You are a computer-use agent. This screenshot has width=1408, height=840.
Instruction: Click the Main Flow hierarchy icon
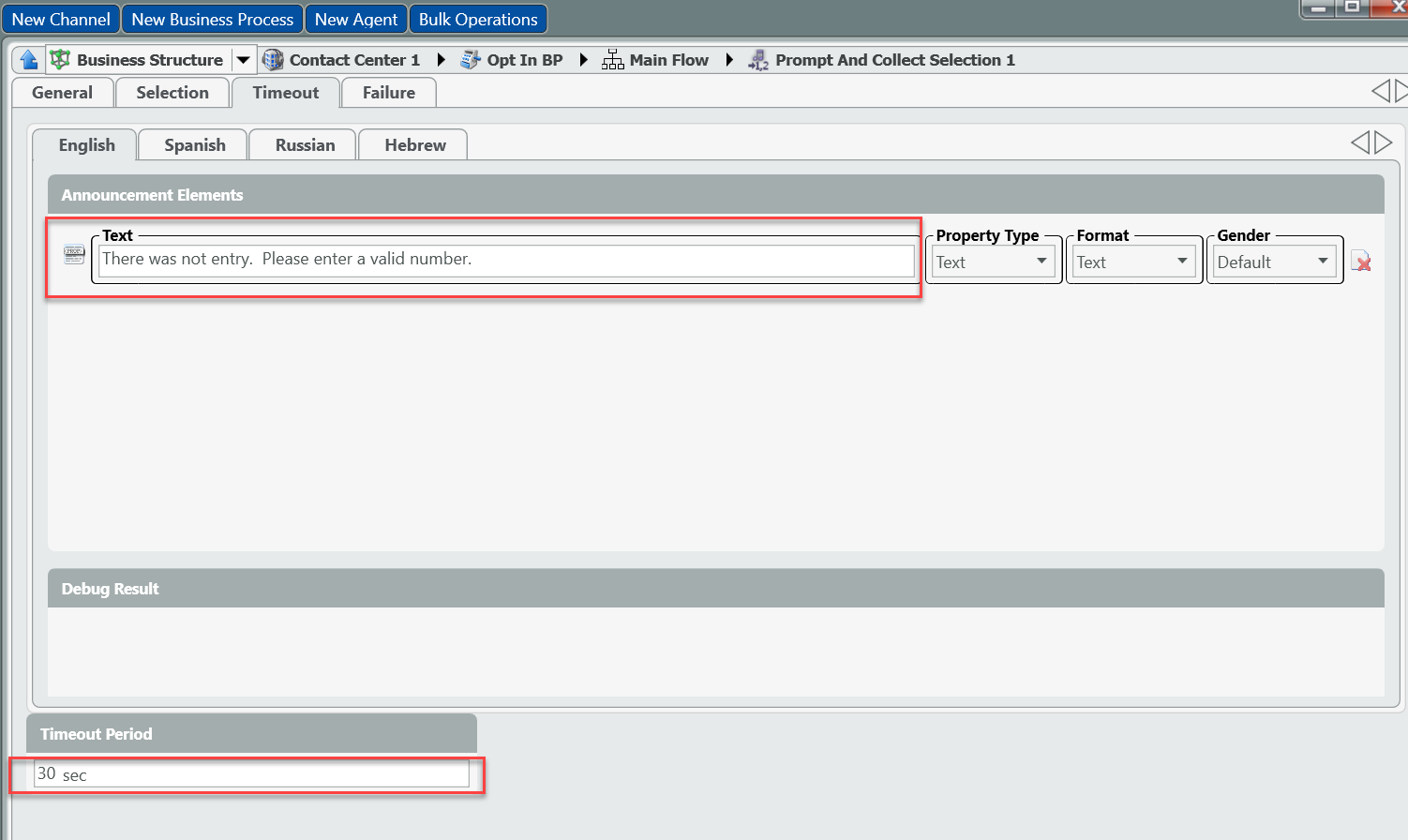click(613, 60)
